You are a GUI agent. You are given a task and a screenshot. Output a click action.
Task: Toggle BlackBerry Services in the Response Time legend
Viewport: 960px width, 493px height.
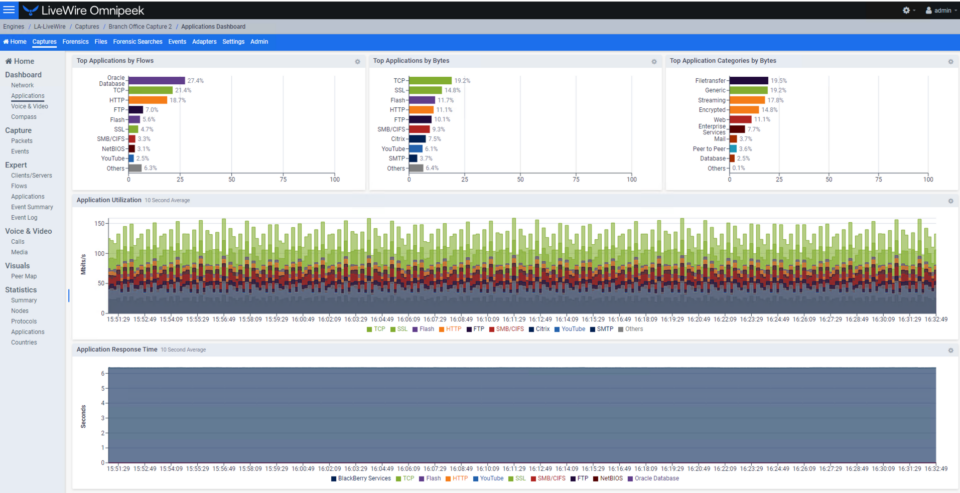(x=361, y=478)
